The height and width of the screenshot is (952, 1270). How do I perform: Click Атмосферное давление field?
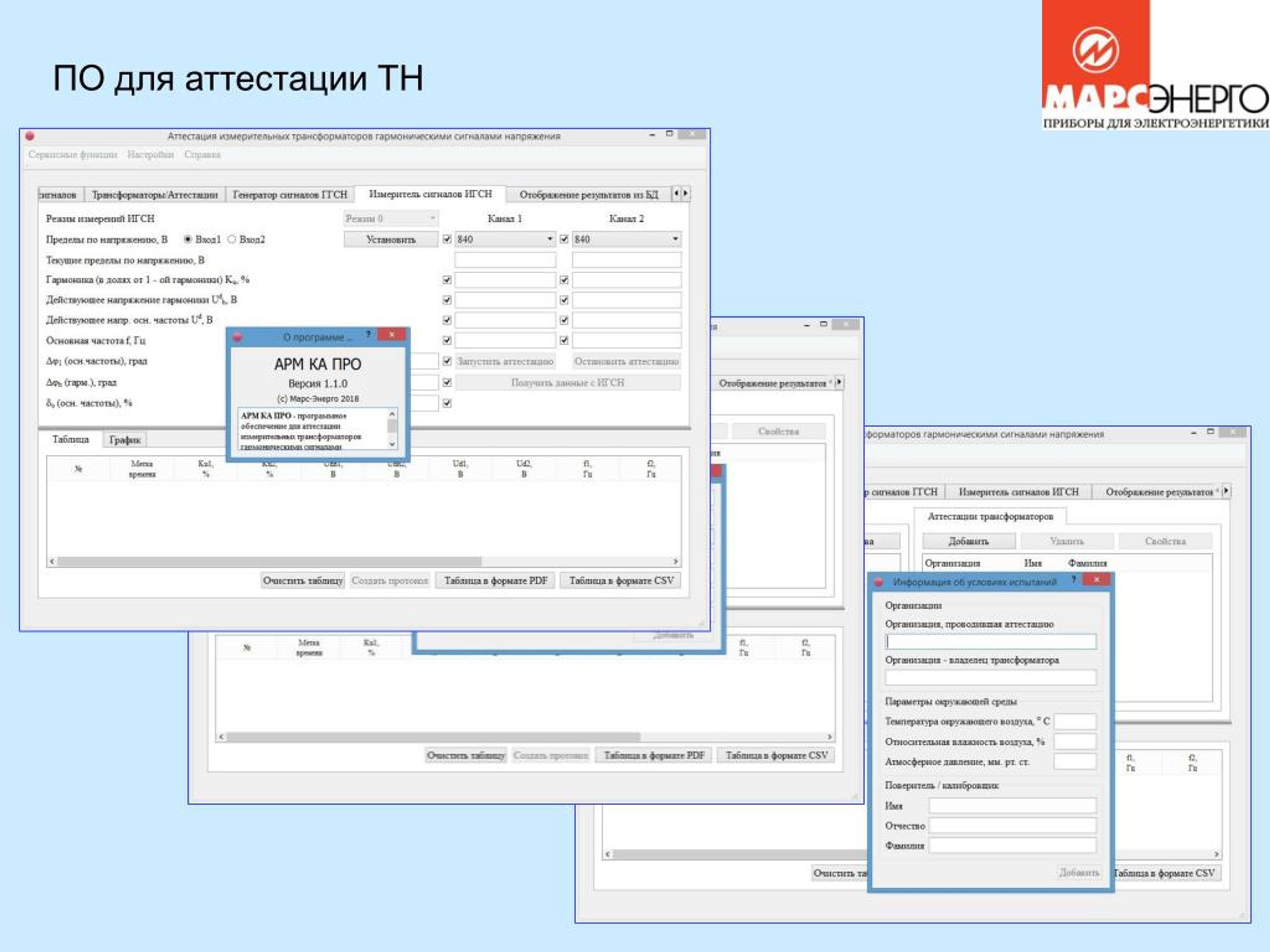pyautogui.click(x=1075, y=762)
